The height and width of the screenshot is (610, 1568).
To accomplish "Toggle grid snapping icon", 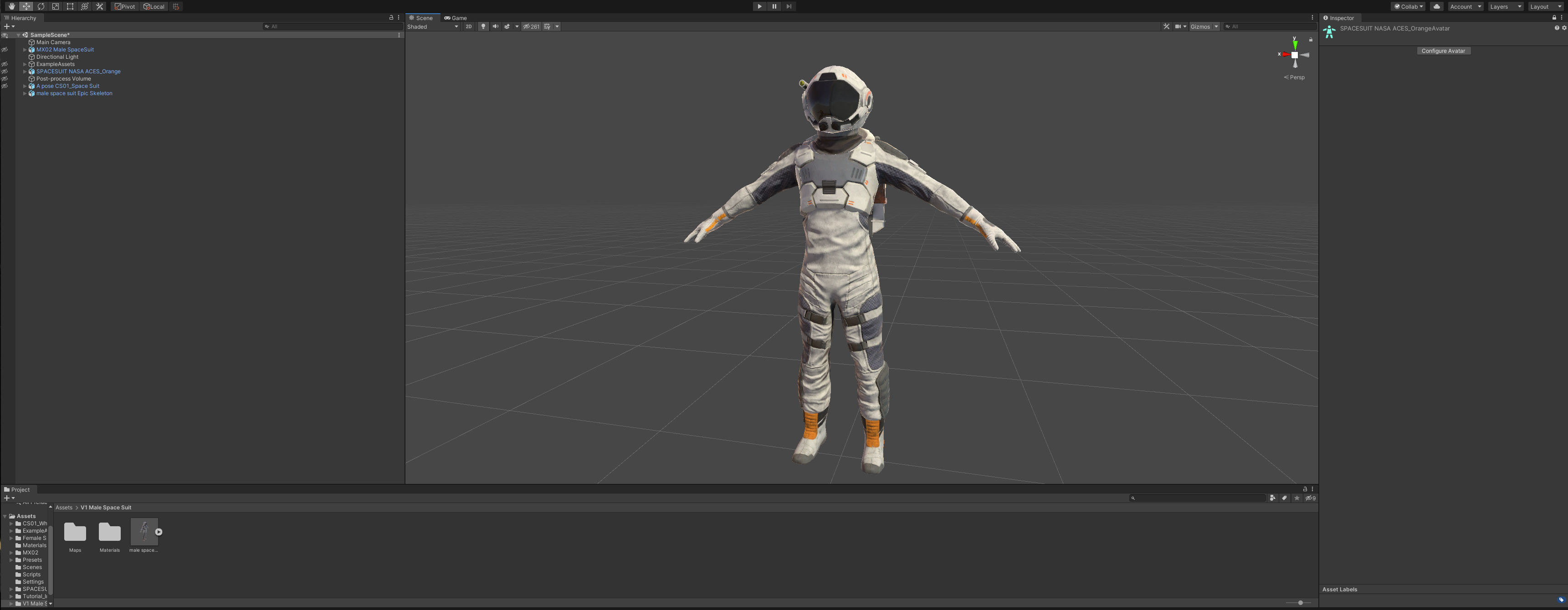I will [x=176, y=6].
